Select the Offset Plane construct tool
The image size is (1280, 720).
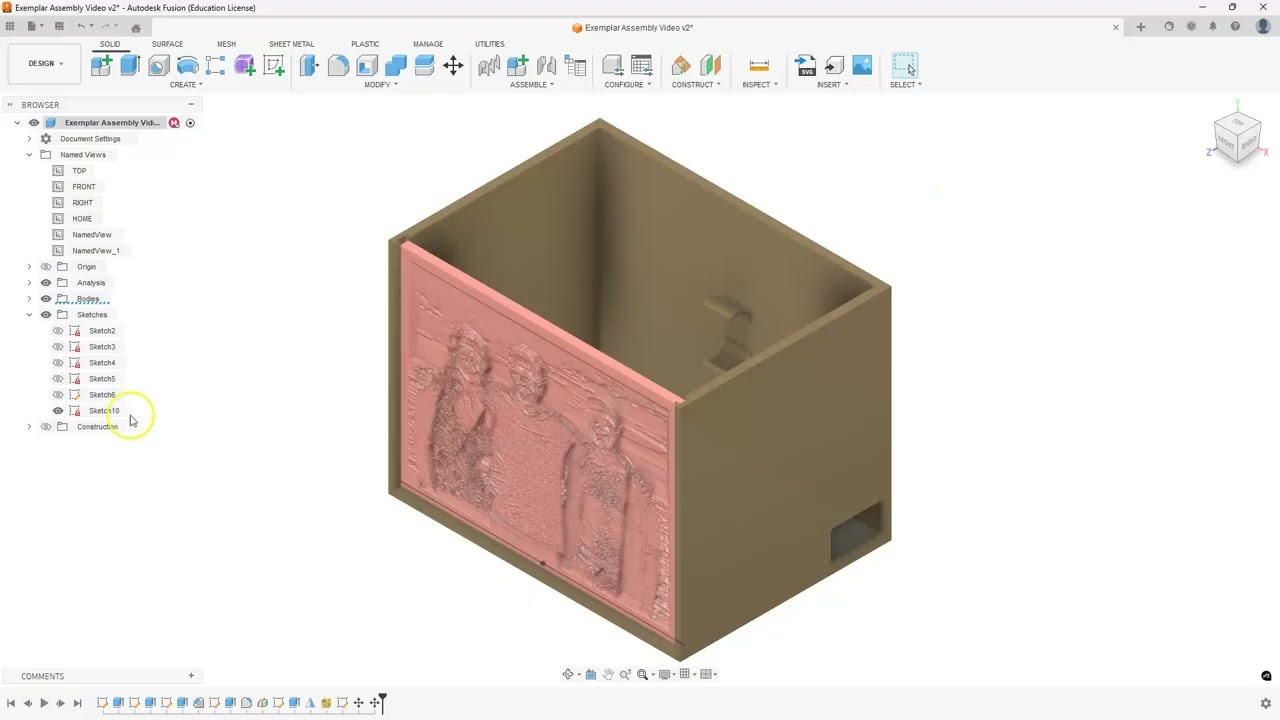681,66
